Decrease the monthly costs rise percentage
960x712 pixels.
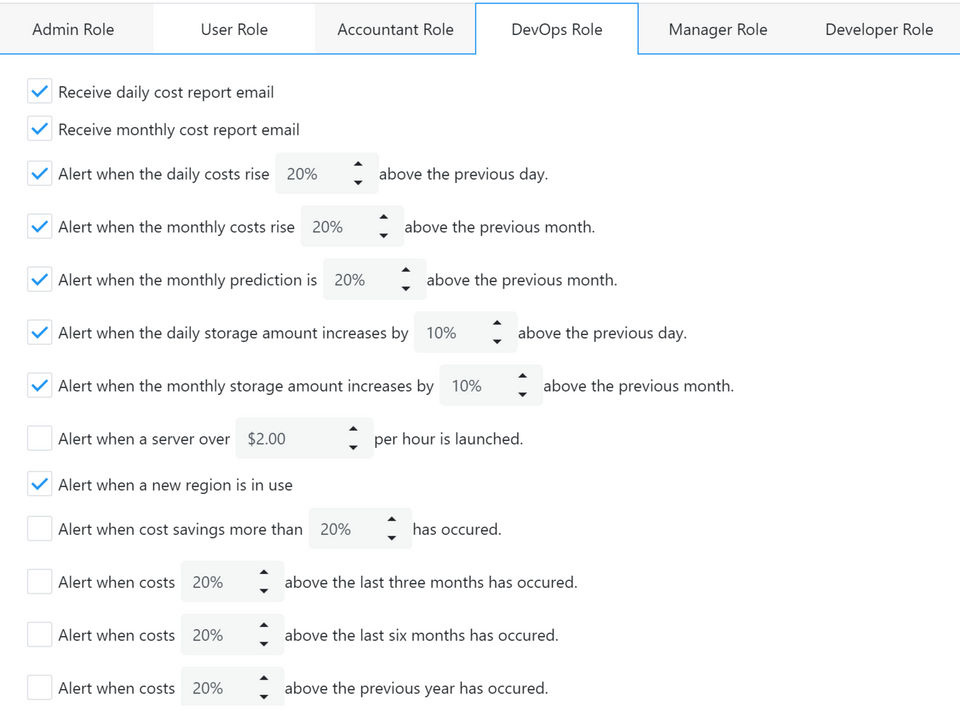click(383, 235)
